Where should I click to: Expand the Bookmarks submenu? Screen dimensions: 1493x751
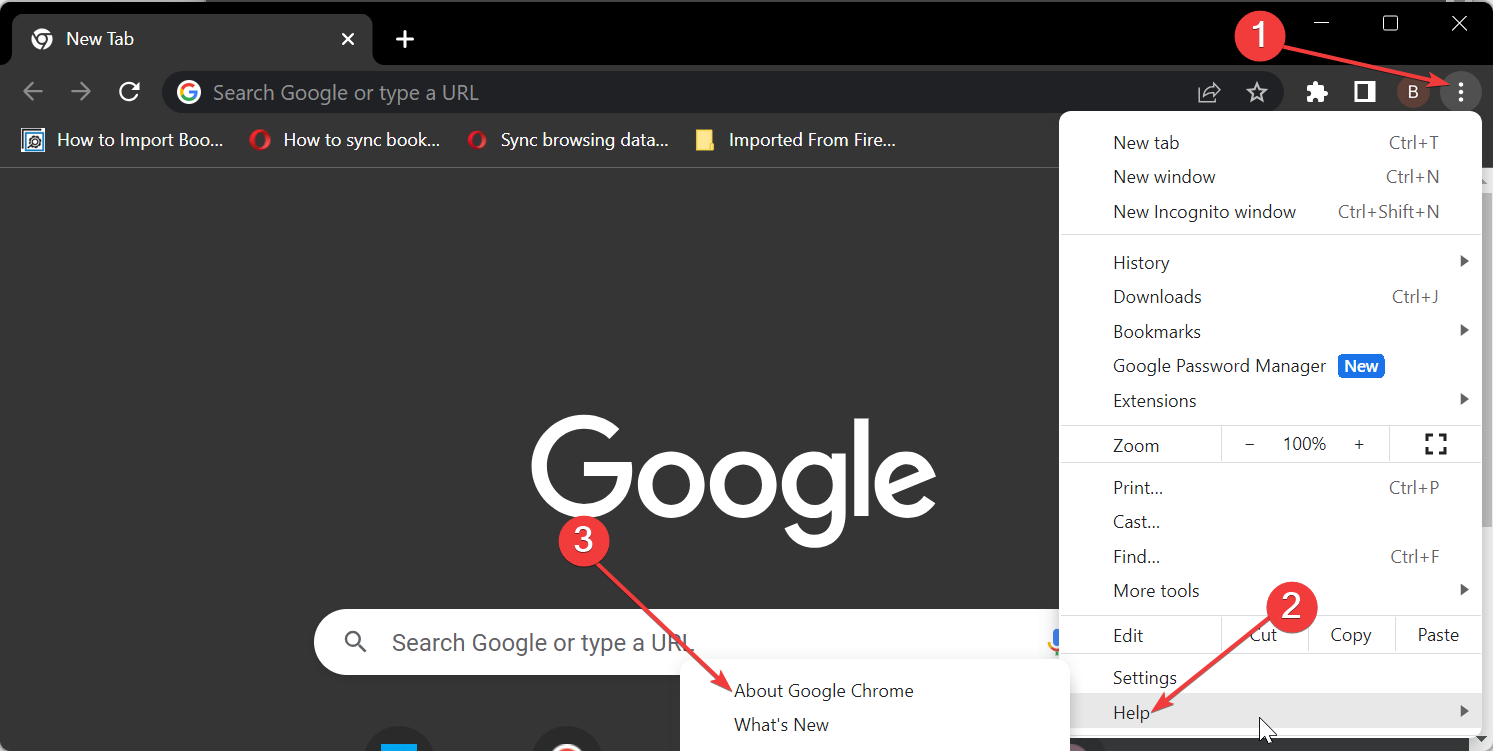tap(1270, 331)
